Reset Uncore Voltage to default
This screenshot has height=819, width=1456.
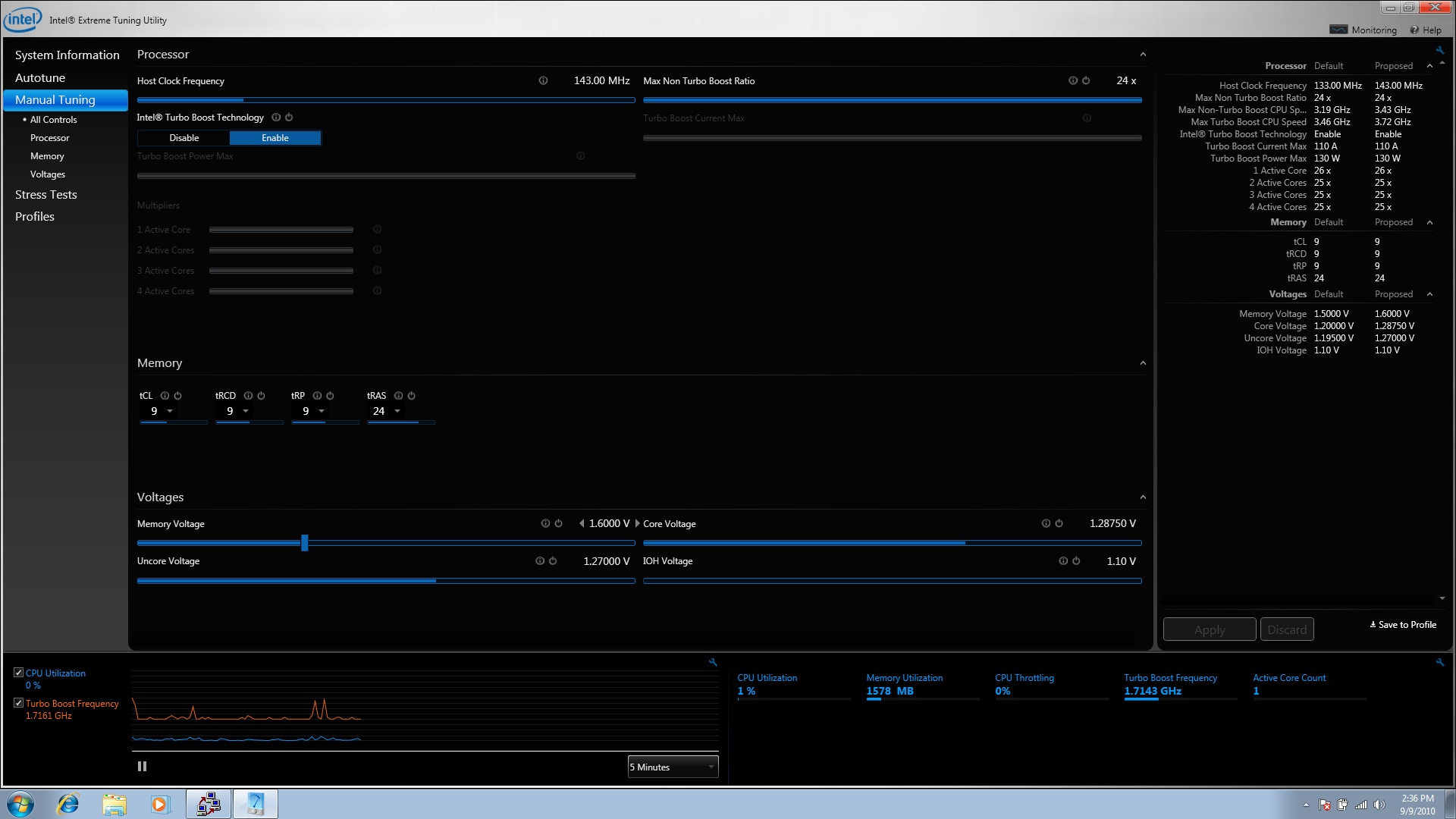click(x=553, y=561)
